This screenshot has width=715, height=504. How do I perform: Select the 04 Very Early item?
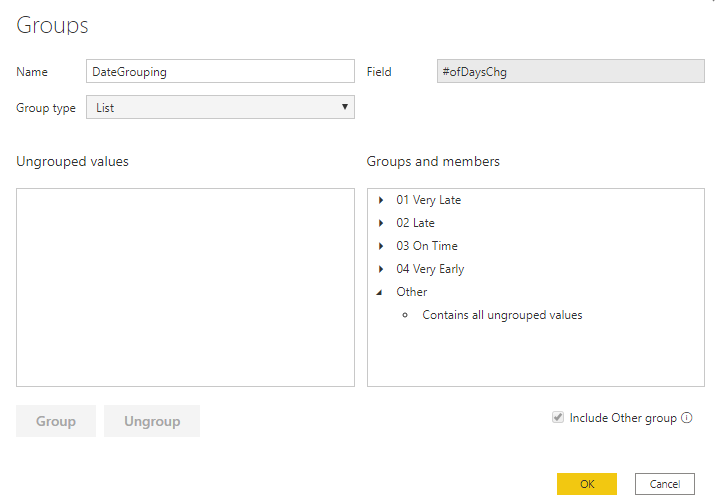click(x=430, y=269)
